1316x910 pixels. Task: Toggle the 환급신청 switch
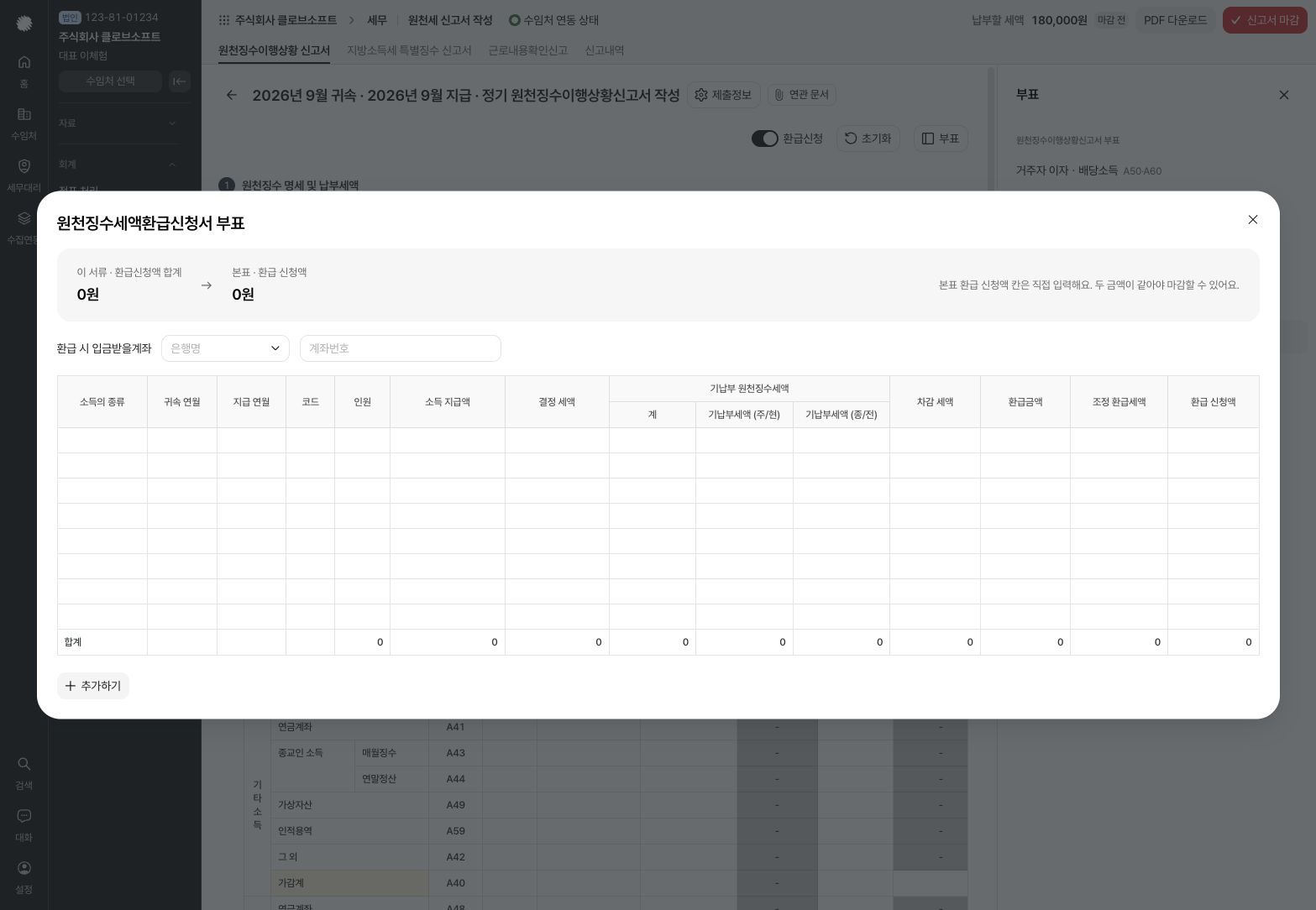point(764,139)
